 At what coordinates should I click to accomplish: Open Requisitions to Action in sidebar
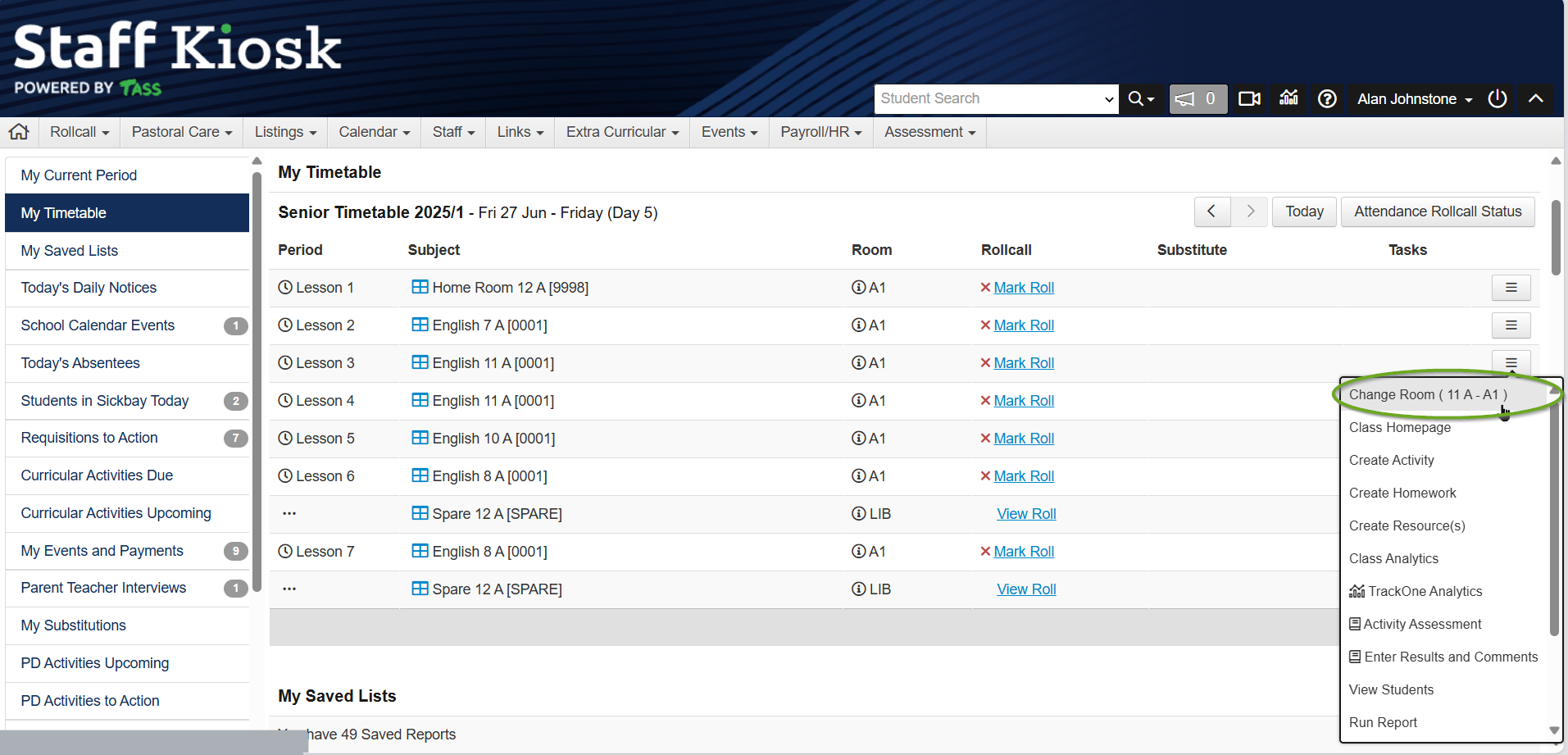(89, 438)
